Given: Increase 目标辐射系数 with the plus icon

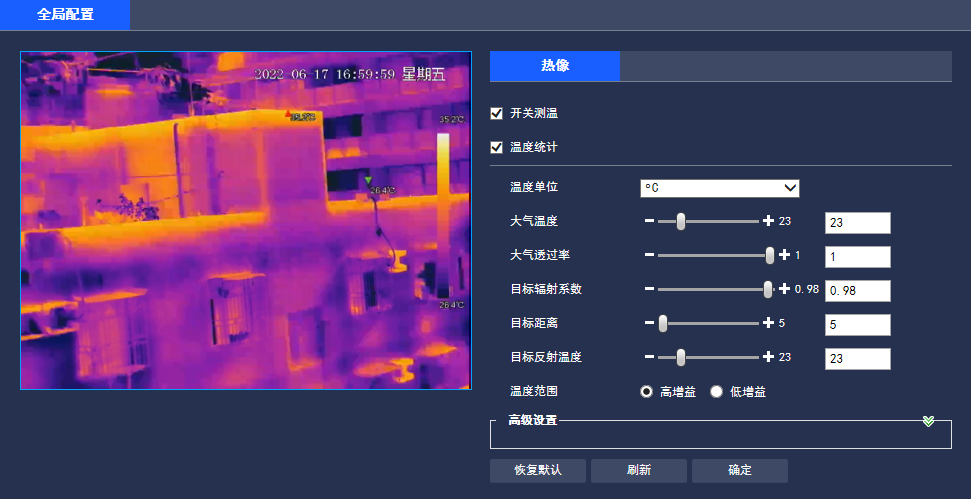Looking at the screenshot, I should tap(784, 289).
